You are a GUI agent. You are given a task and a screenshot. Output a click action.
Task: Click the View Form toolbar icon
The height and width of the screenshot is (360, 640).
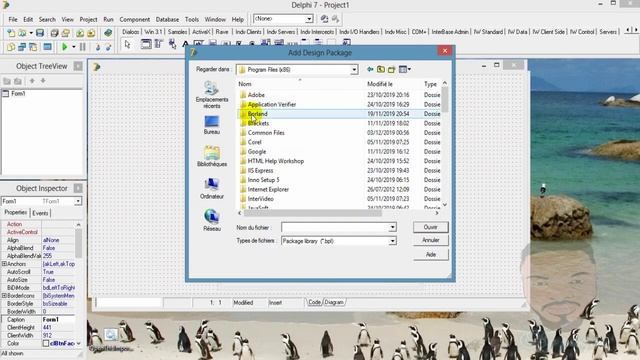[x=22, y=47]
